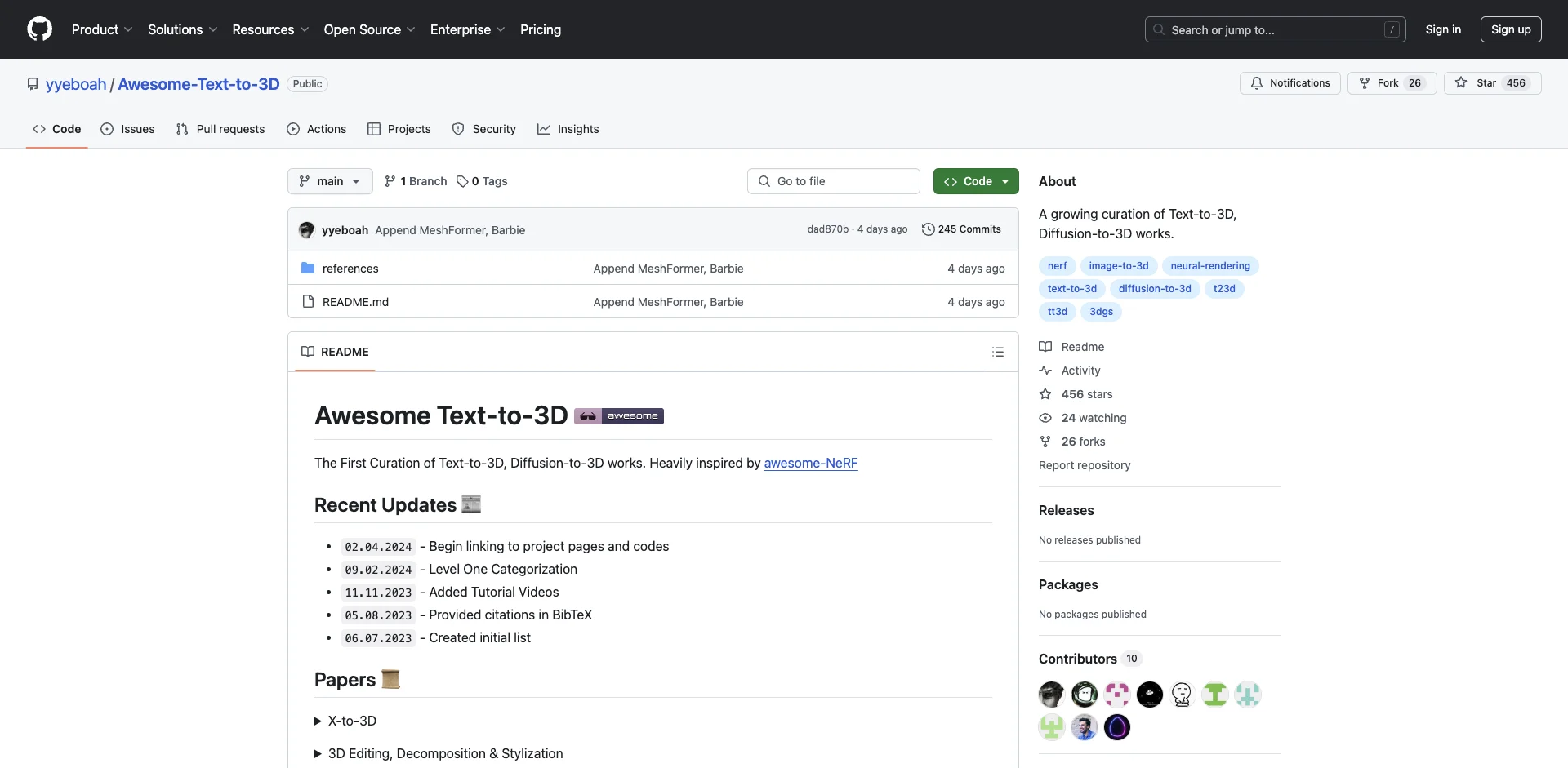Image resolution: width=1568 pixels, height=768 pixels.
Task: Switch to the Security tab
Action: click(x=484, y=129)
